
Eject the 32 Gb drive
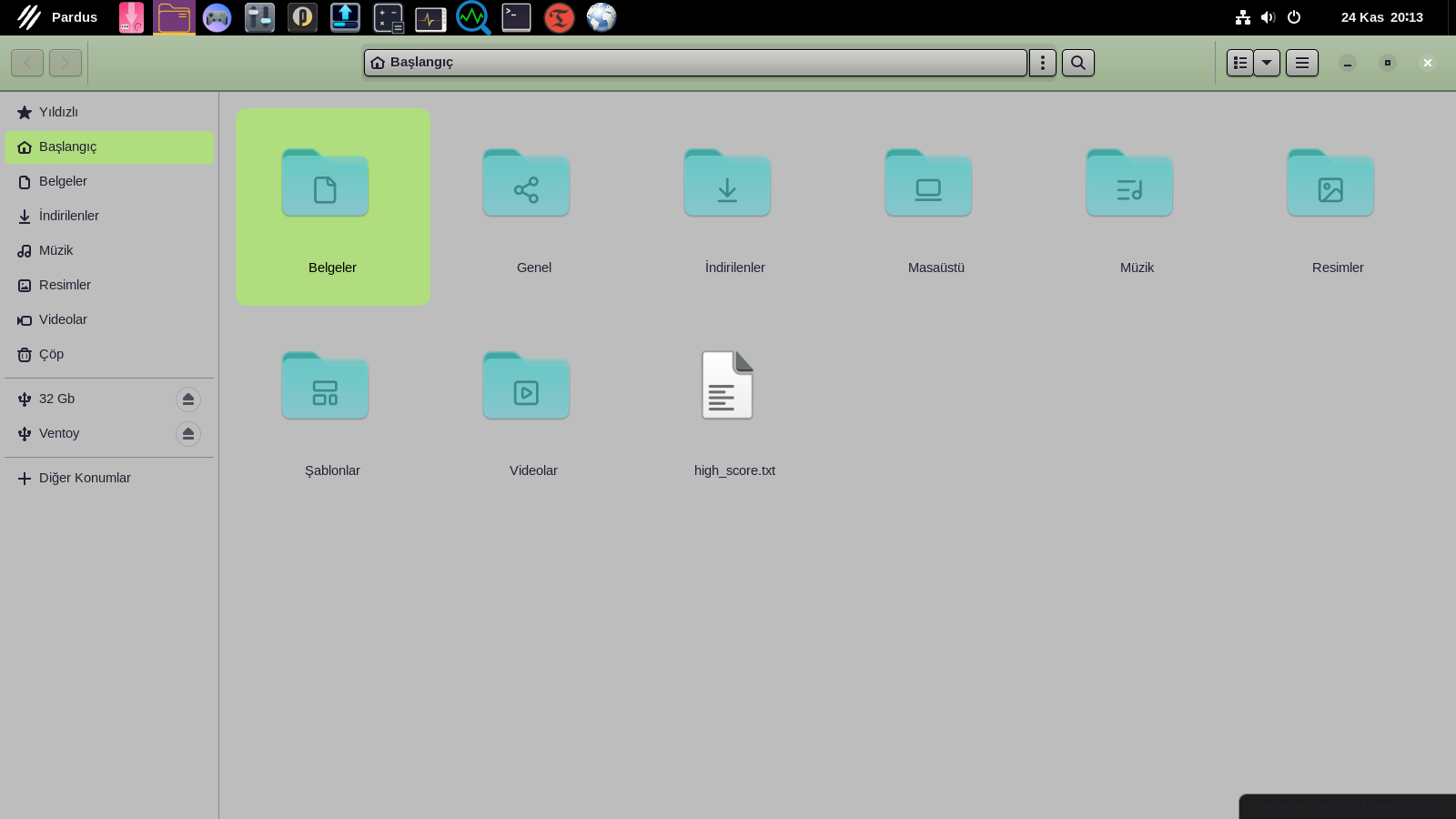tap(187, 399)
